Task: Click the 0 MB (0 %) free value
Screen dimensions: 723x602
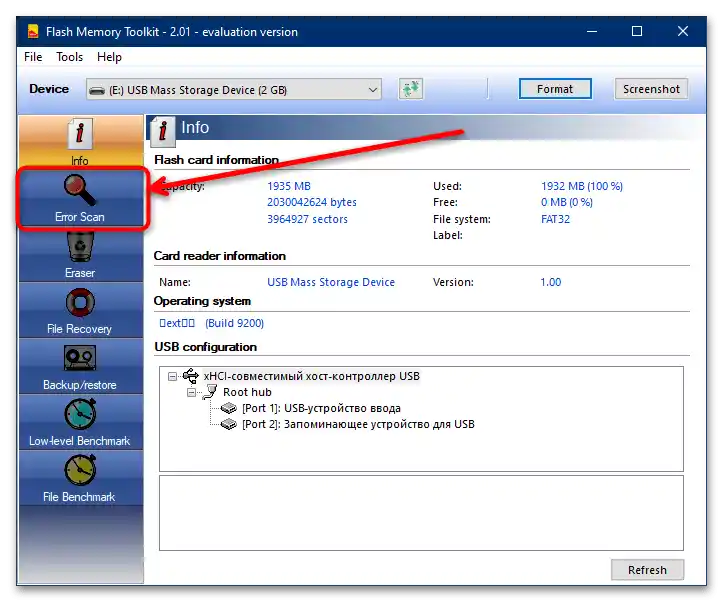Action: [x=567, y=202]
